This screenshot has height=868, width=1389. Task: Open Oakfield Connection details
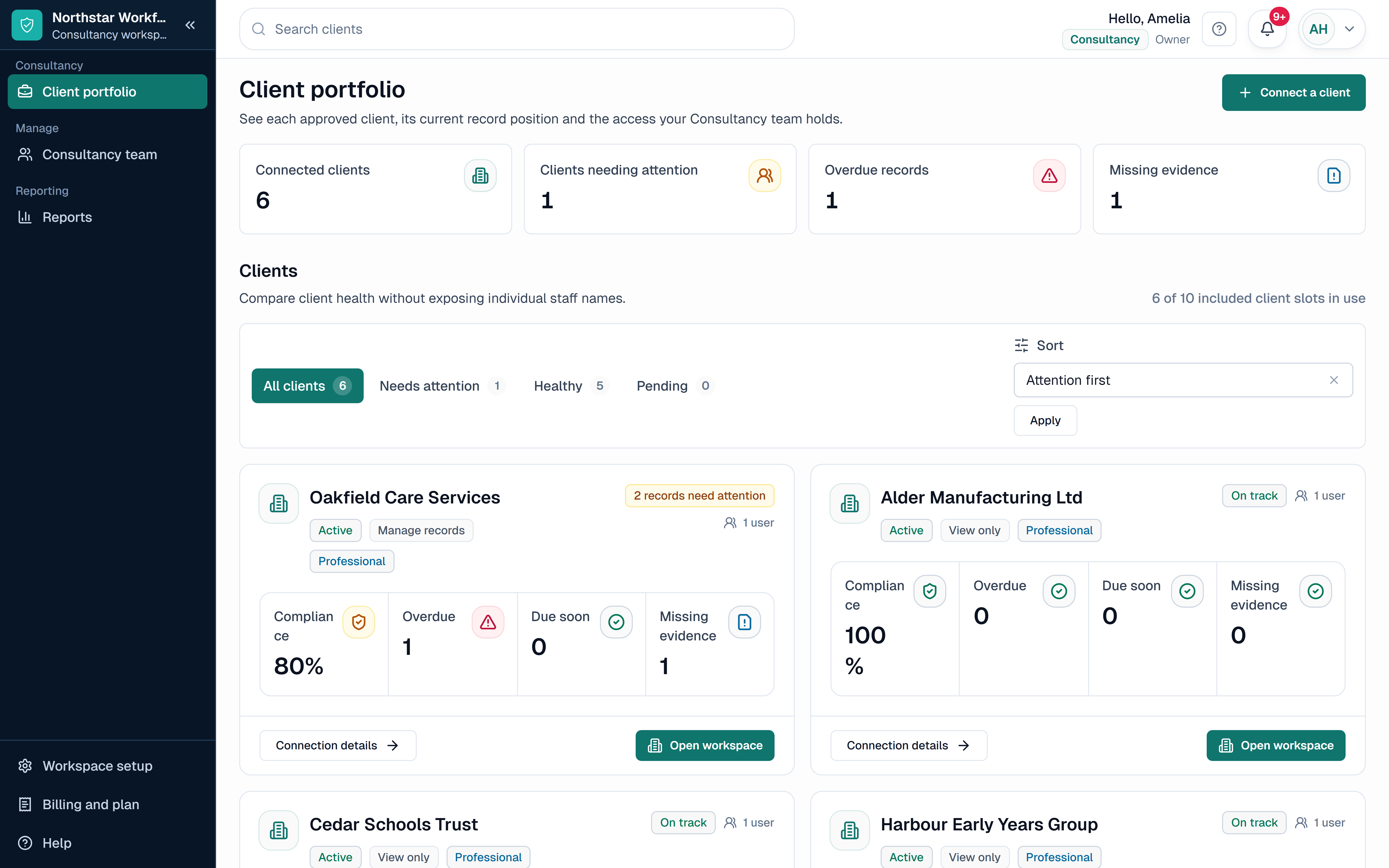pos(338,745)
